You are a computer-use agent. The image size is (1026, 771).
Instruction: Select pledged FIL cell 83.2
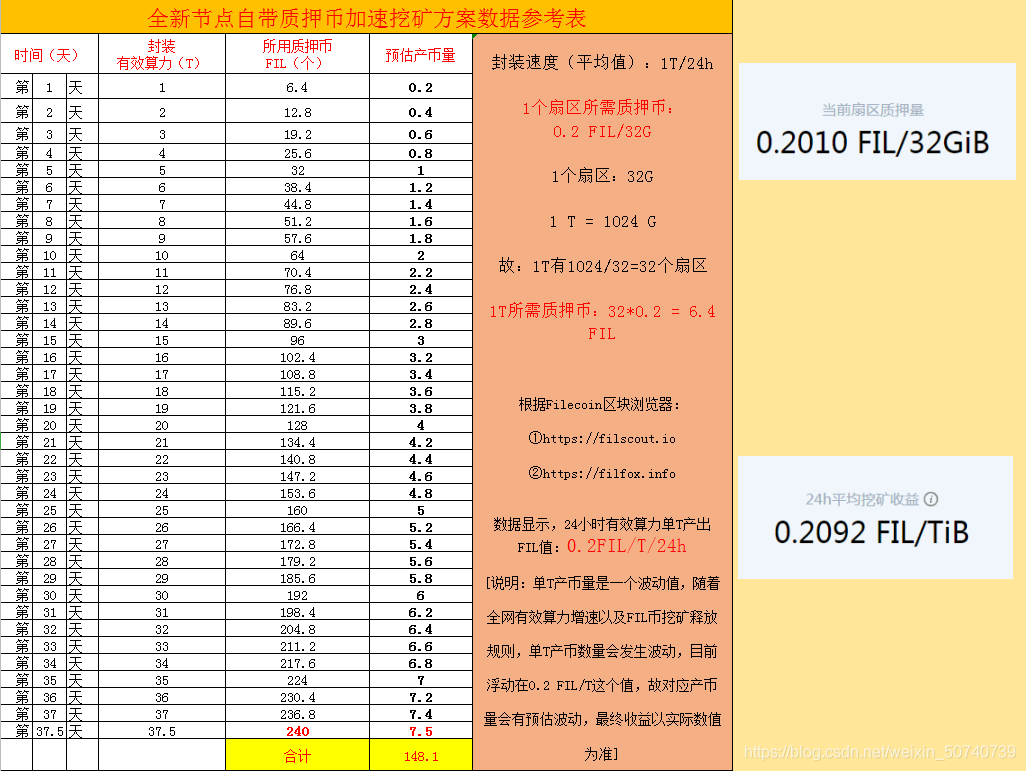297,306
